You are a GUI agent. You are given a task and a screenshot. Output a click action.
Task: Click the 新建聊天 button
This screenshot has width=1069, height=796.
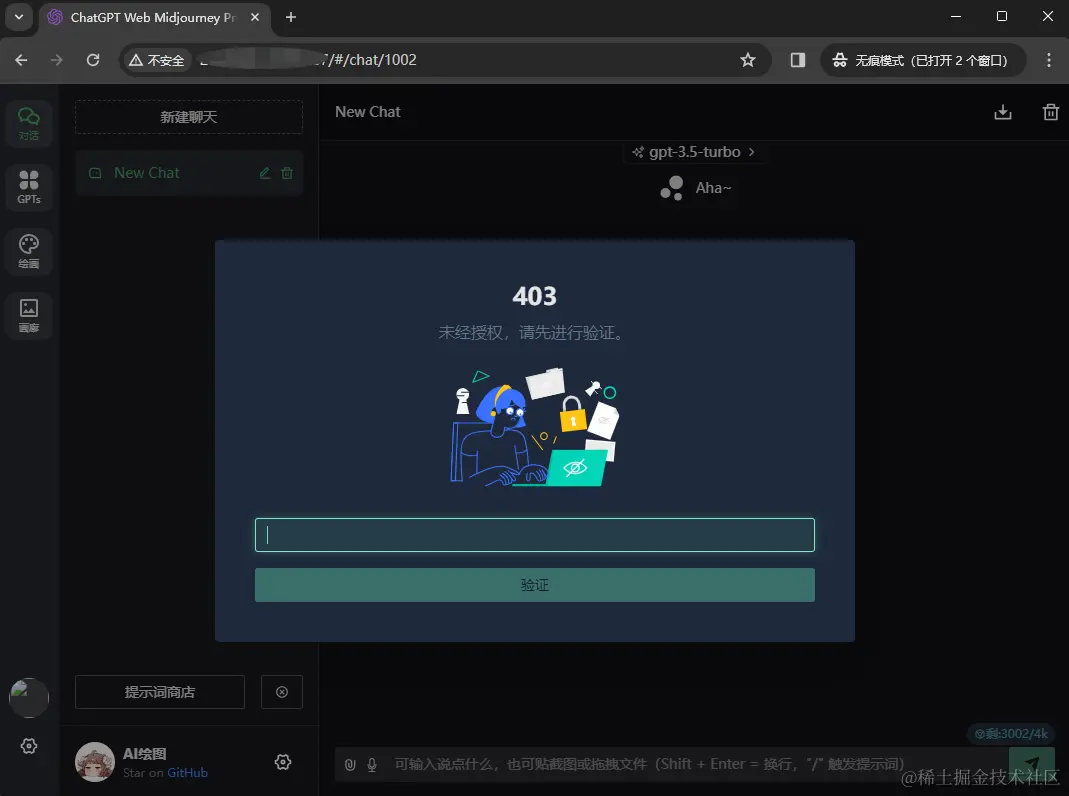pos(189,117)
